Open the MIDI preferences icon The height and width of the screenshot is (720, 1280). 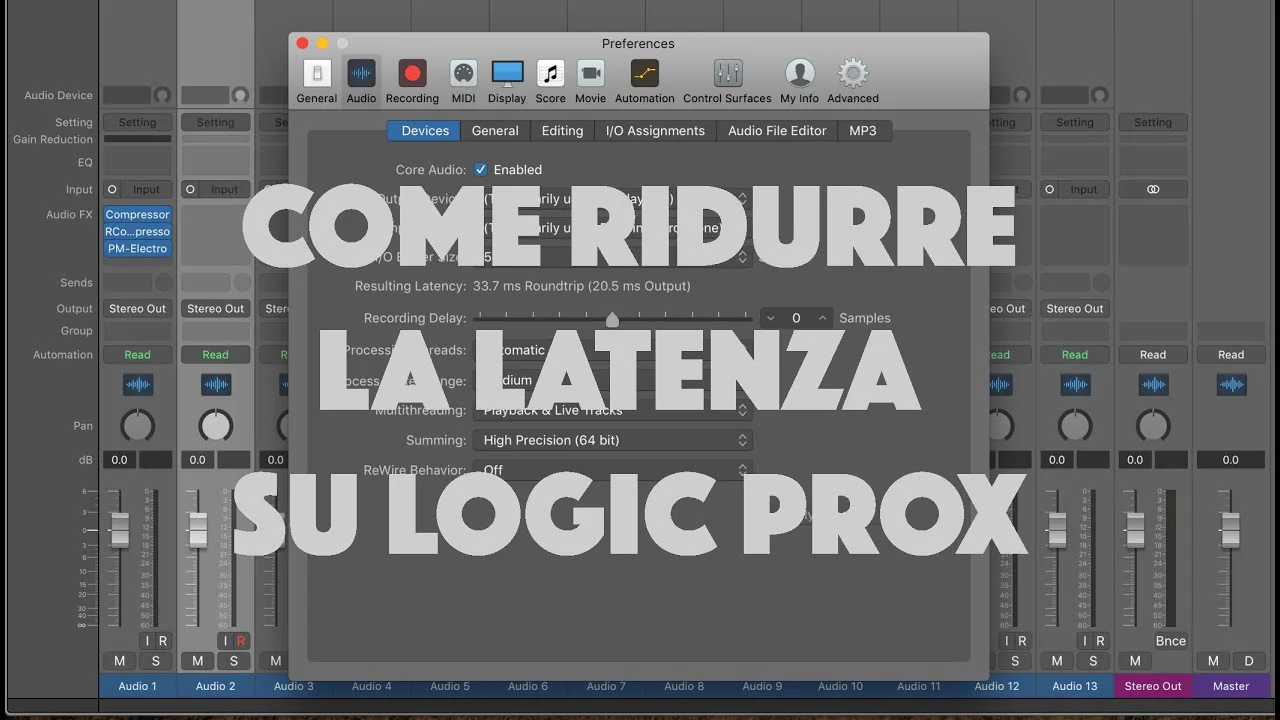coord(463,74)
